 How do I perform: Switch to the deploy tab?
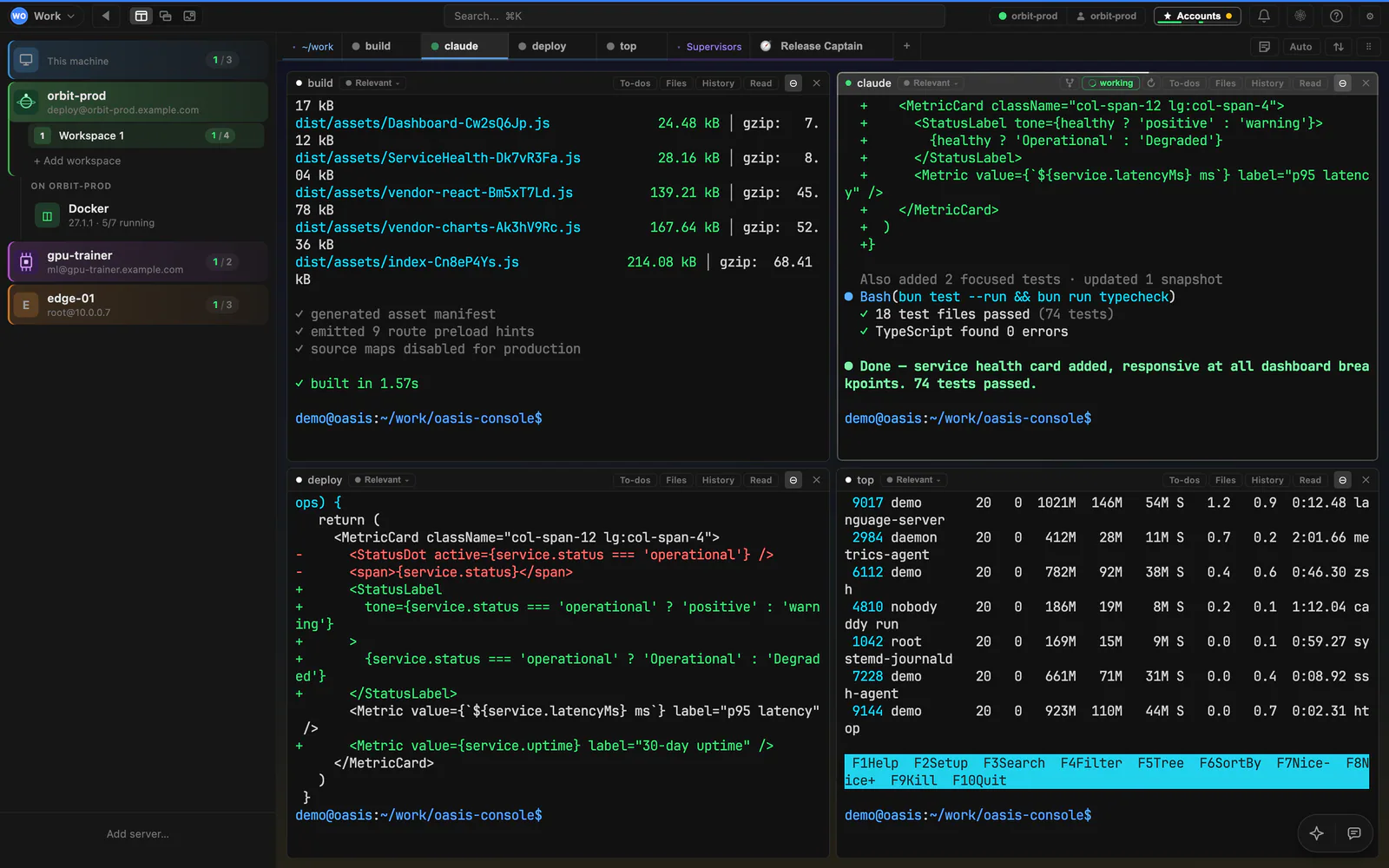(x=542, y=46)
